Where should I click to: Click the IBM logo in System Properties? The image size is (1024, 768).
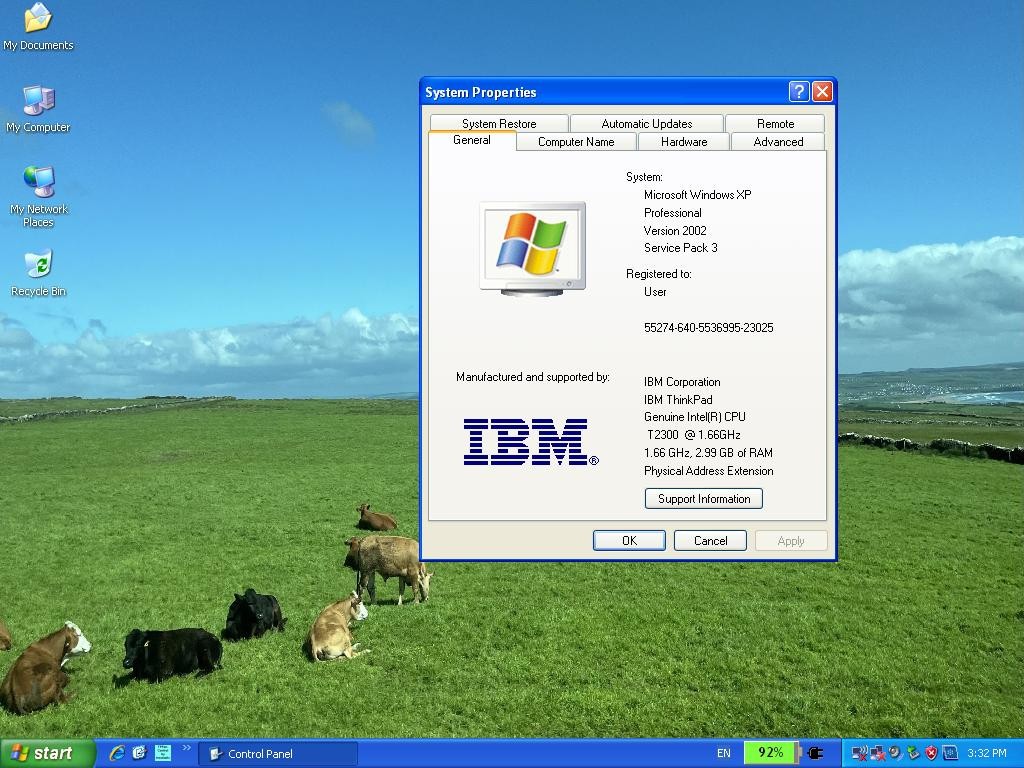point(530,442)
